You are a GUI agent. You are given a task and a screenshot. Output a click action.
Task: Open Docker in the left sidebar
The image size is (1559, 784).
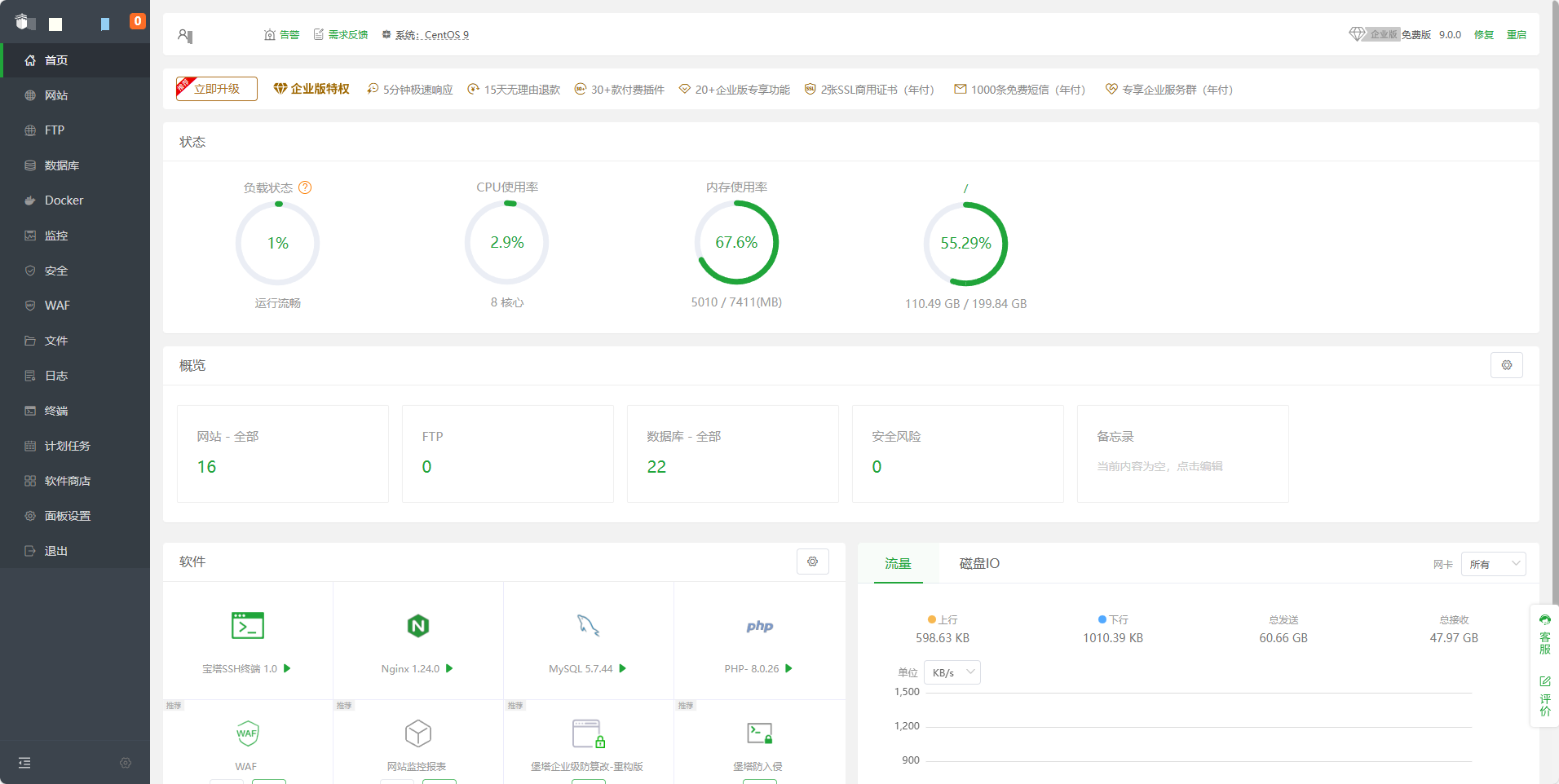pos(64,200)
